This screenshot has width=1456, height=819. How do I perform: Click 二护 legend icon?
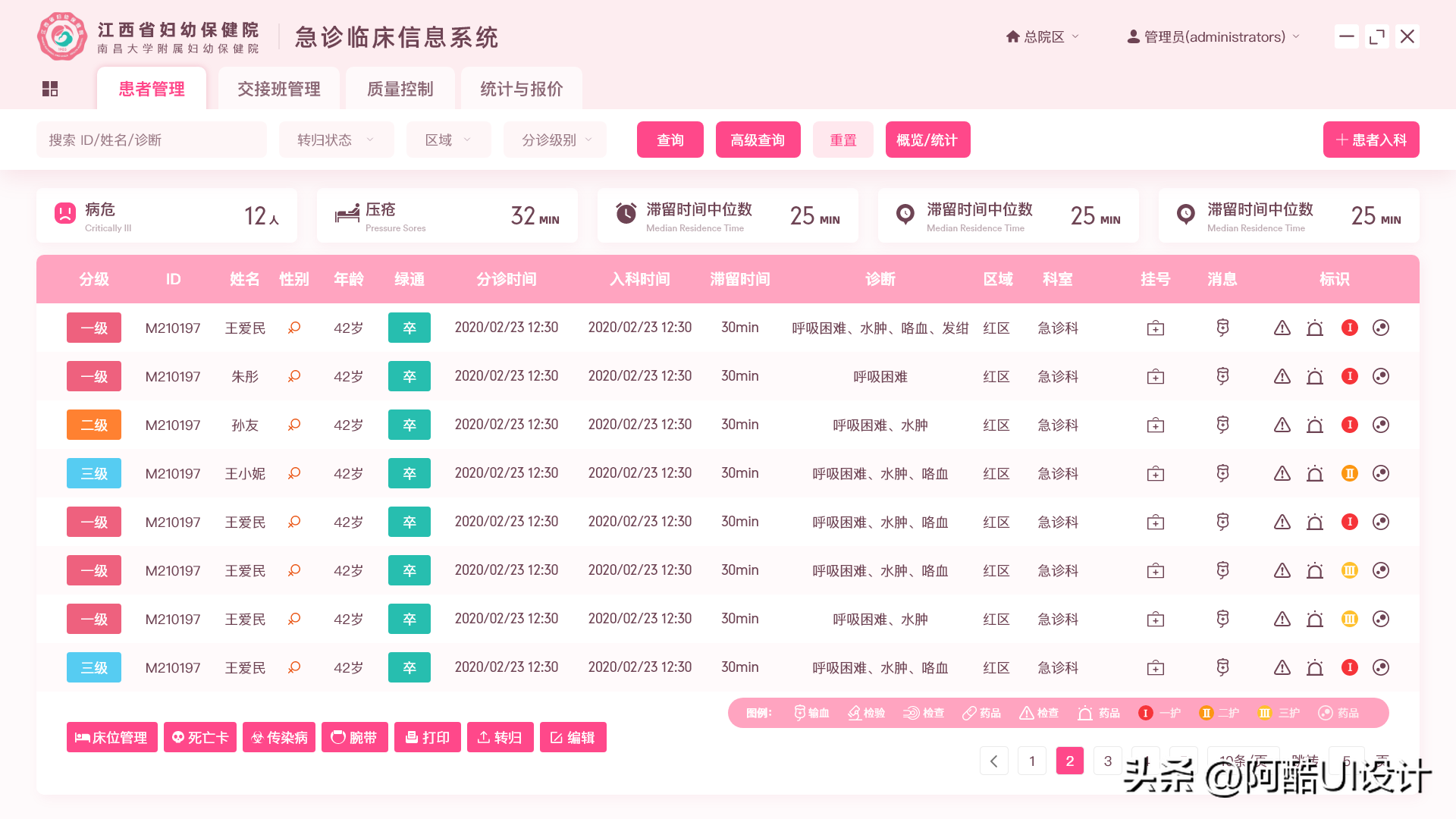[1207, 713]
